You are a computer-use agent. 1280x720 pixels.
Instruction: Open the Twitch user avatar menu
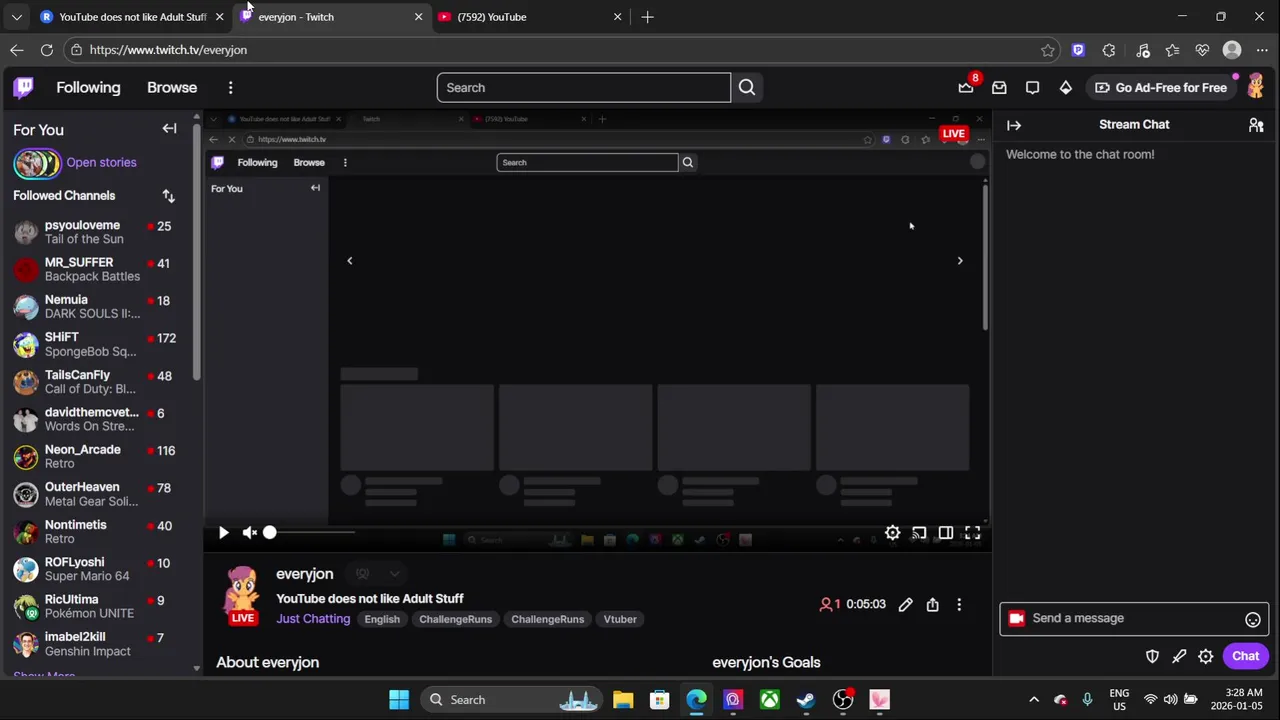pyautogui.click(x=1255, y=87)
